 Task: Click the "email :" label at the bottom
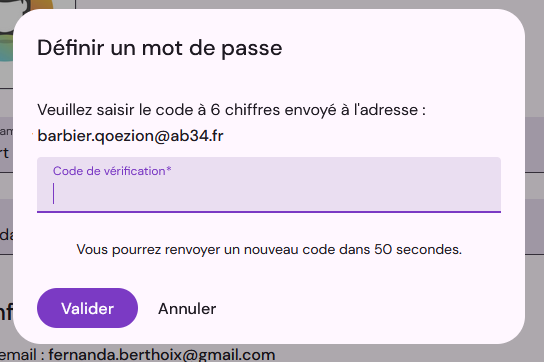click(22, 355)
